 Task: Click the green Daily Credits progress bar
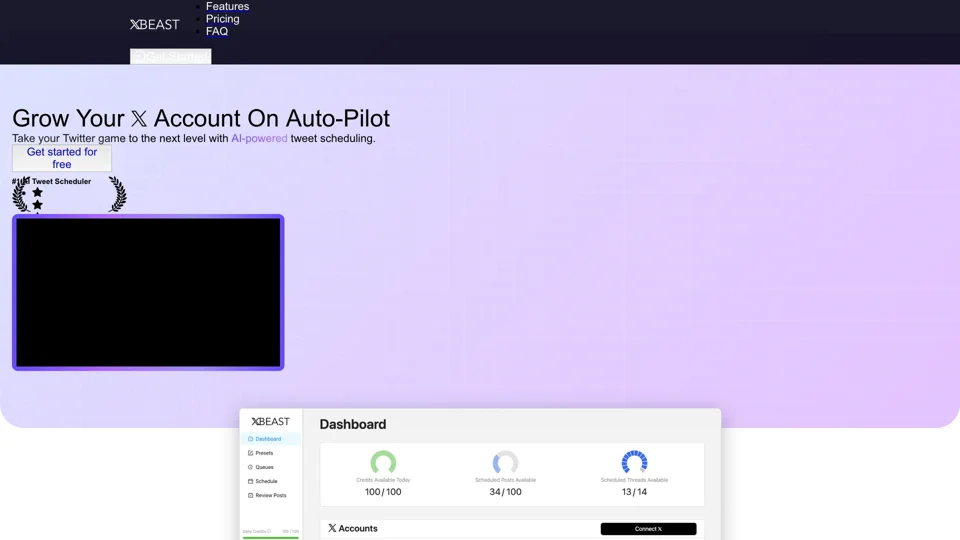pos(271,538)
